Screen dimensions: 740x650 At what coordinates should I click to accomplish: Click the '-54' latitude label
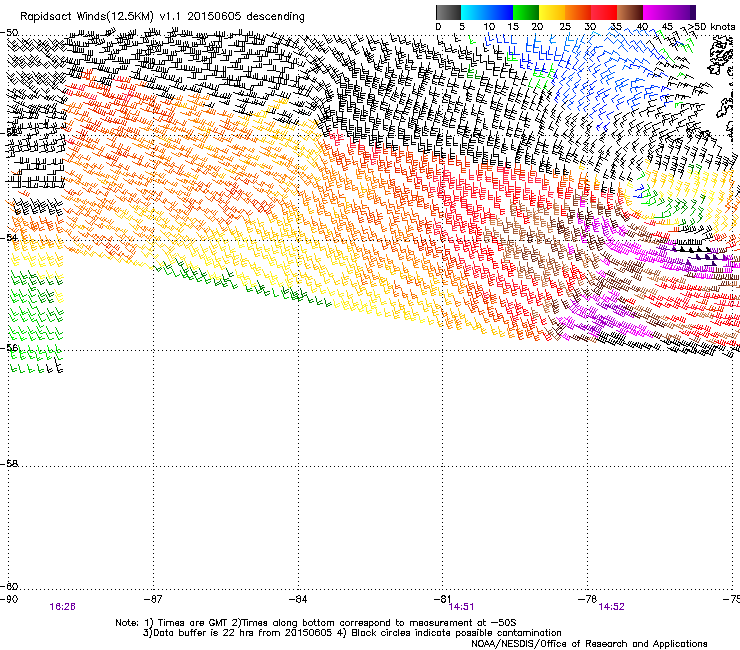coord(9,237)
